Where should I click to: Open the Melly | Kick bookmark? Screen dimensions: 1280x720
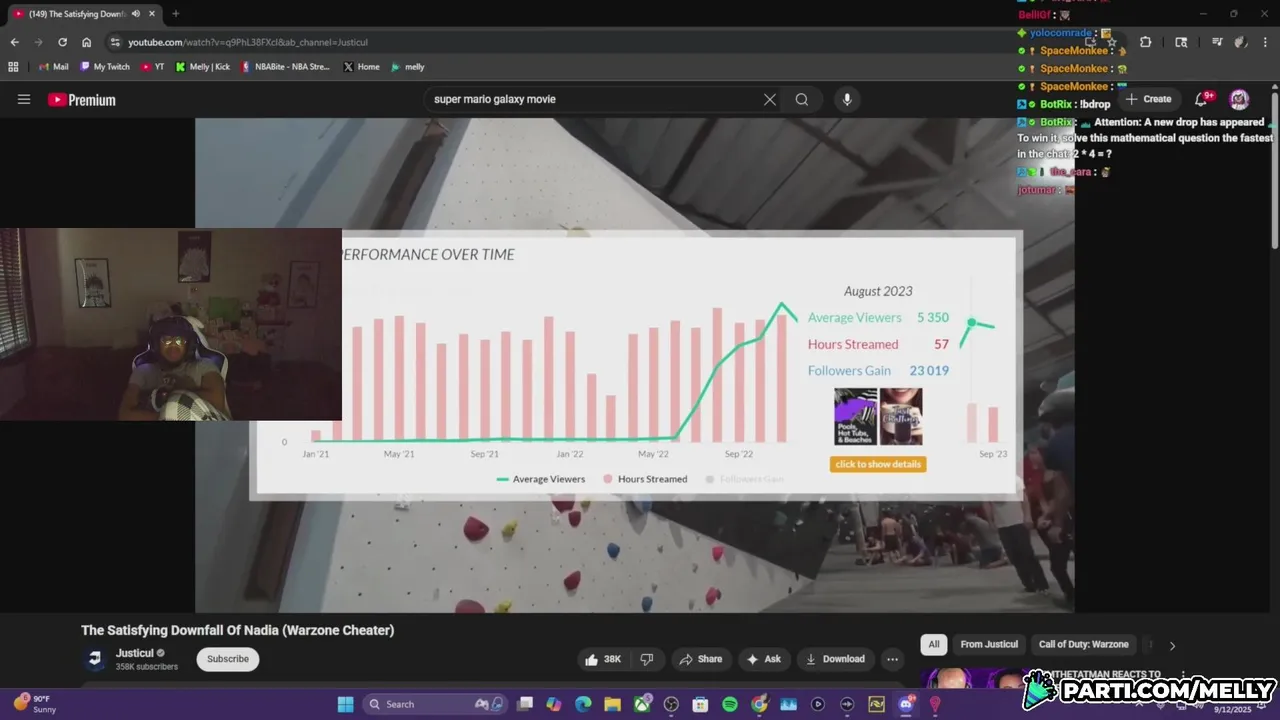[202, 67]
